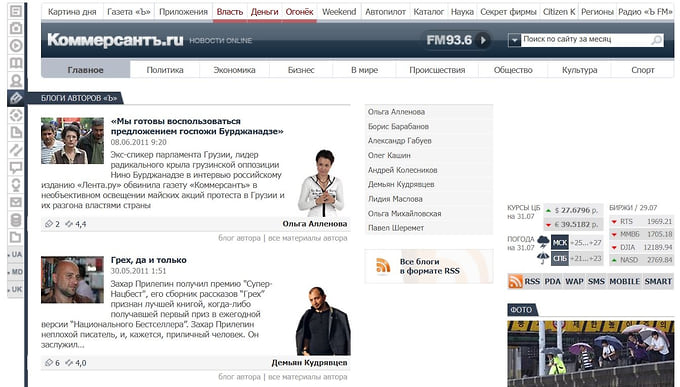This screenshot has width=680, height=387.
Task: Open все материалы автора for Демьян Кудрявцев
Action: click(307, 377)
